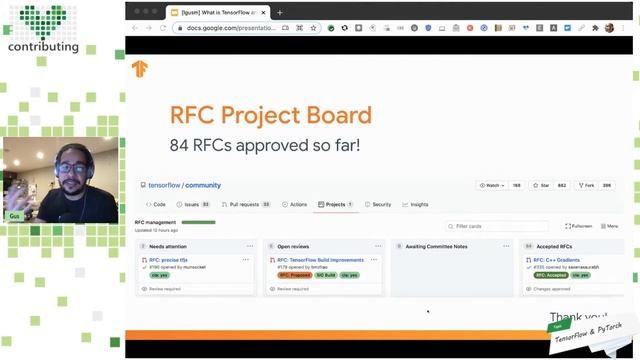Click the Chrome profile avatar
The height and width of the screenshot is (360, 640).
pos(609,28)
